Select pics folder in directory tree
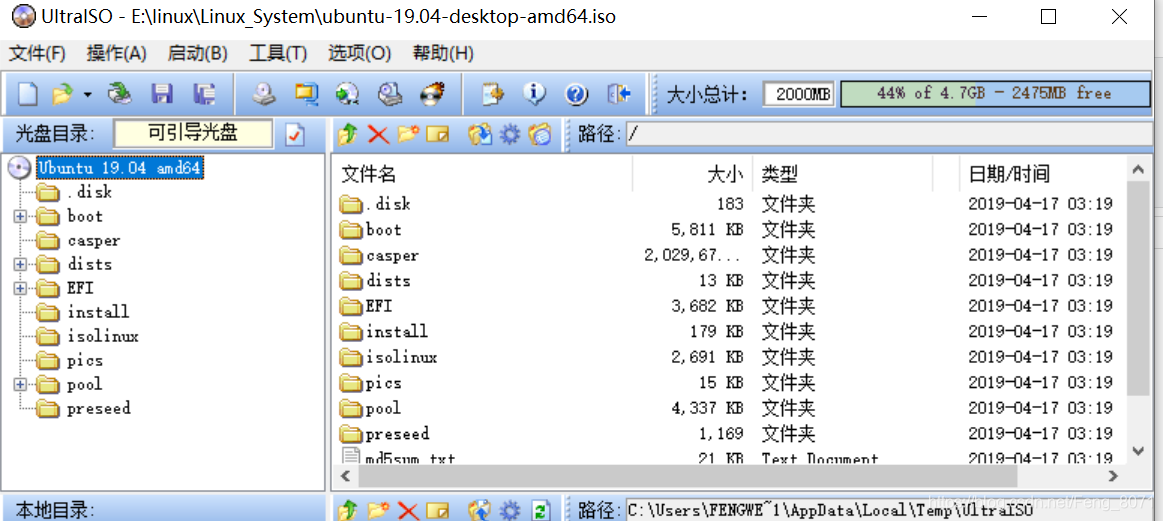 click(x=85, y=361)
